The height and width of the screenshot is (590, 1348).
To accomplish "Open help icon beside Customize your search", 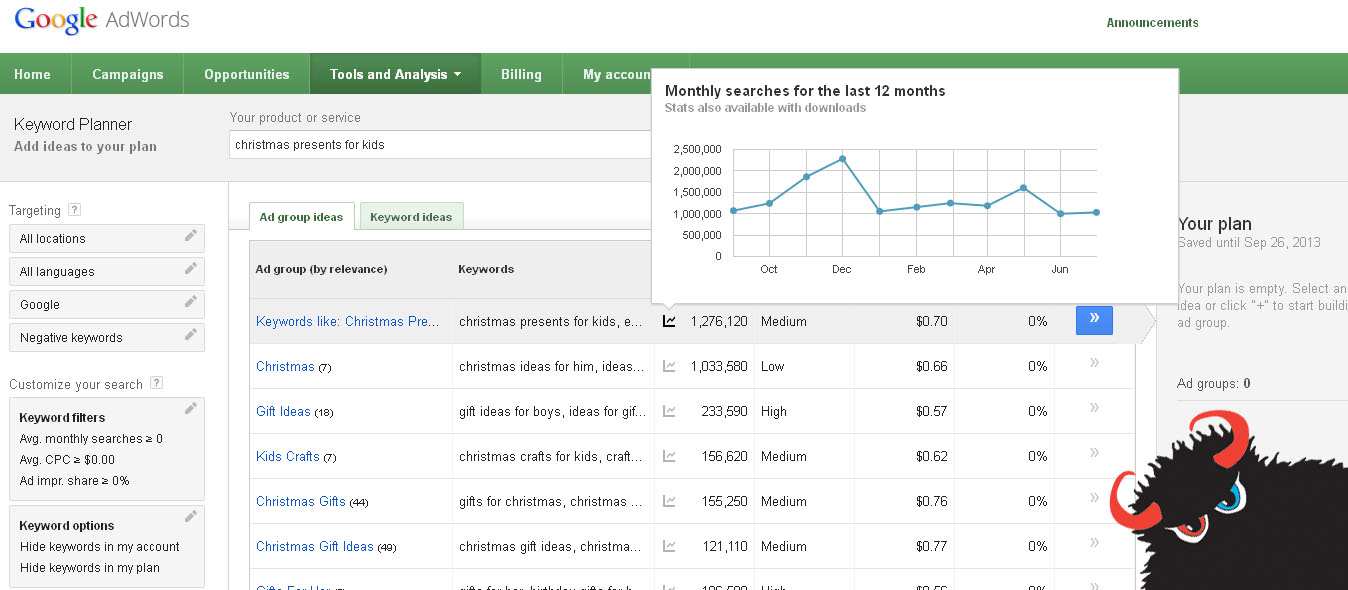I will point(156,383).
